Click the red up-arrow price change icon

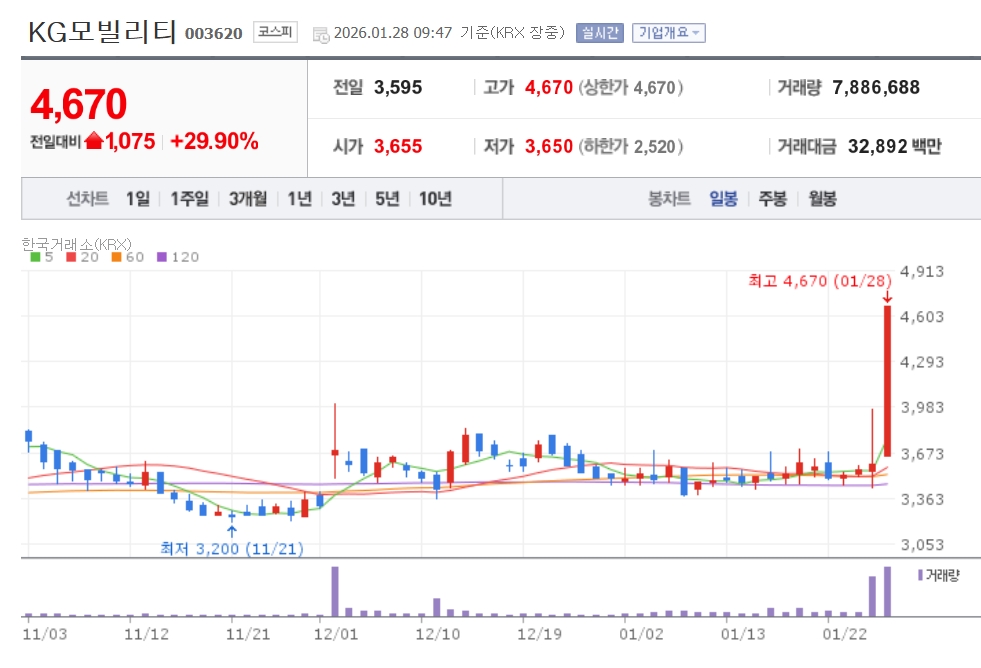pos(94,141)
